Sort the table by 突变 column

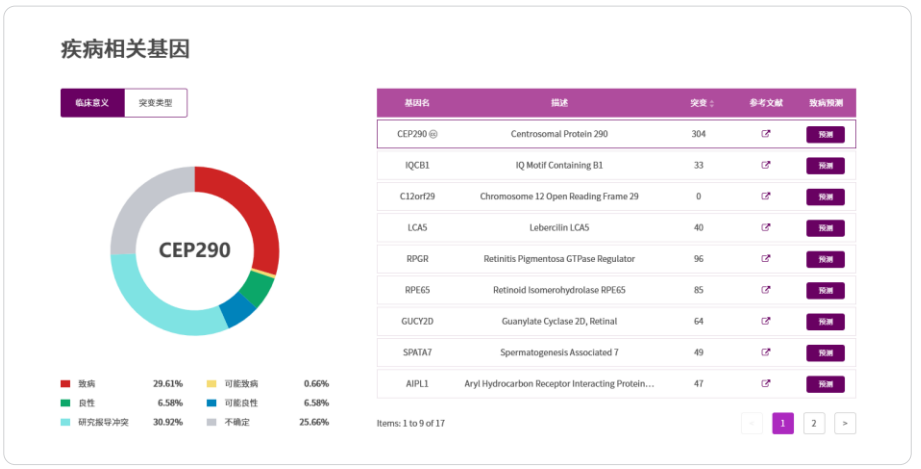click(702, 103)
